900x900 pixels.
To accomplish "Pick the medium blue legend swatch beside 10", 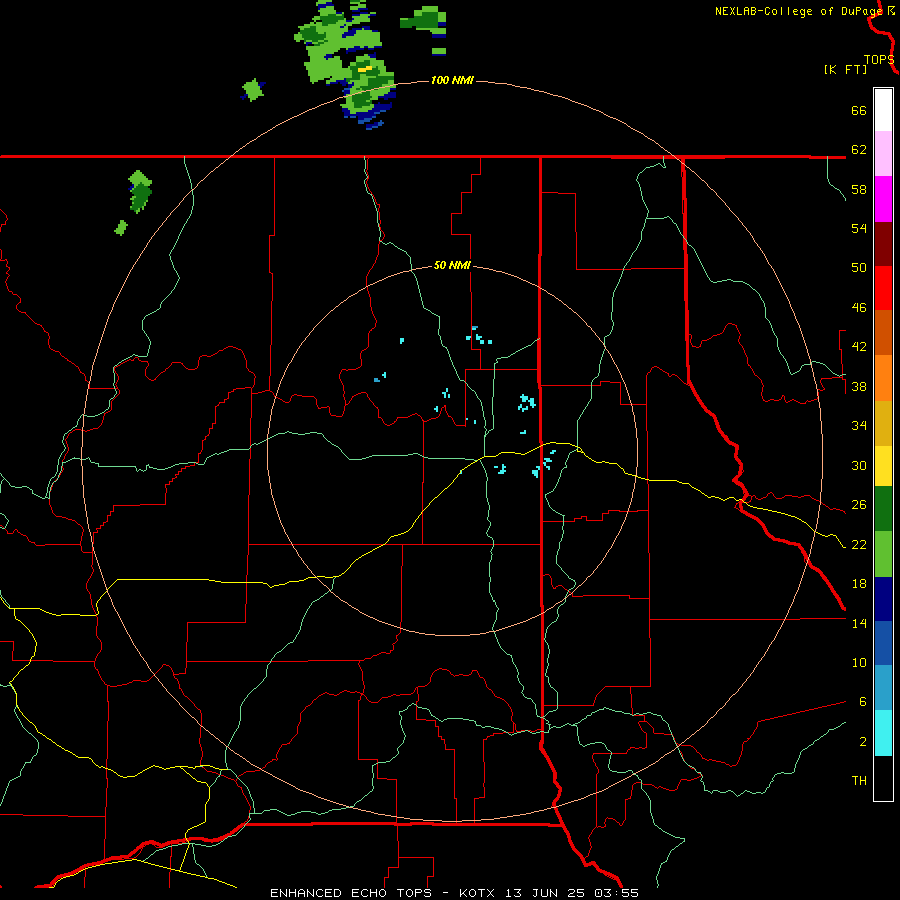I will click(883, 643).
